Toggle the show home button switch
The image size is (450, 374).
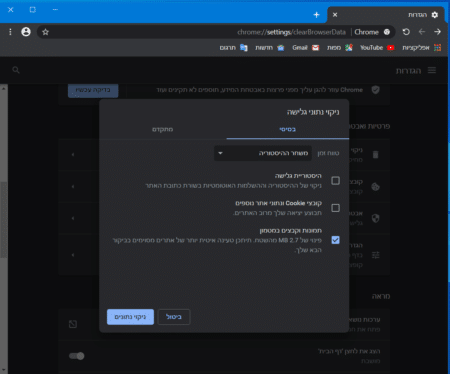point(77,356)
